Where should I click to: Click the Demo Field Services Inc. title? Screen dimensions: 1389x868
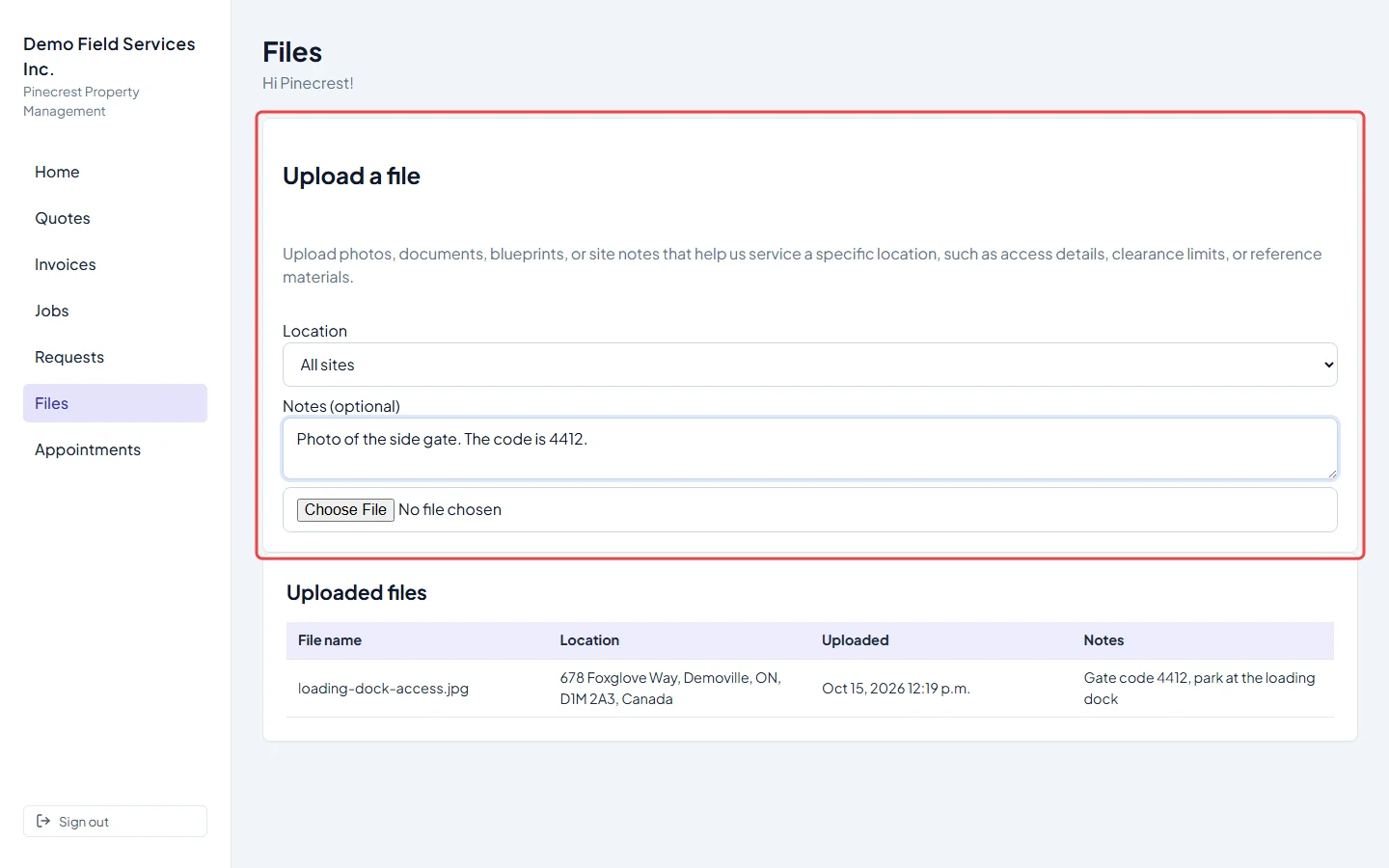[109, 56]
